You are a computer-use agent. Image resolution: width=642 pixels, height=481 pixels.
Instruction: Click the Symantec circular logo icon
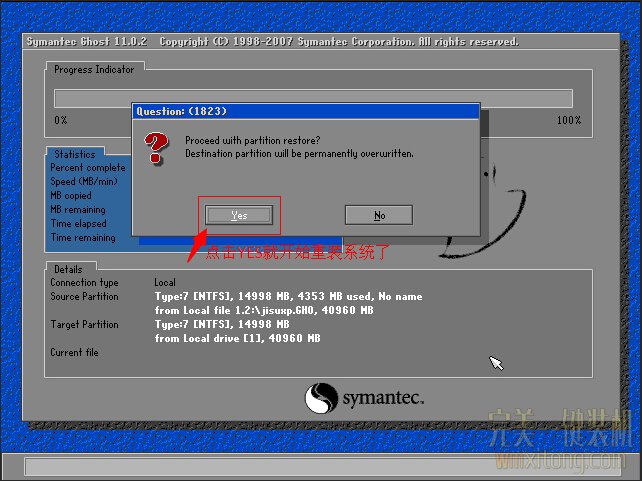pyautogui.click(x=321, y=398)
